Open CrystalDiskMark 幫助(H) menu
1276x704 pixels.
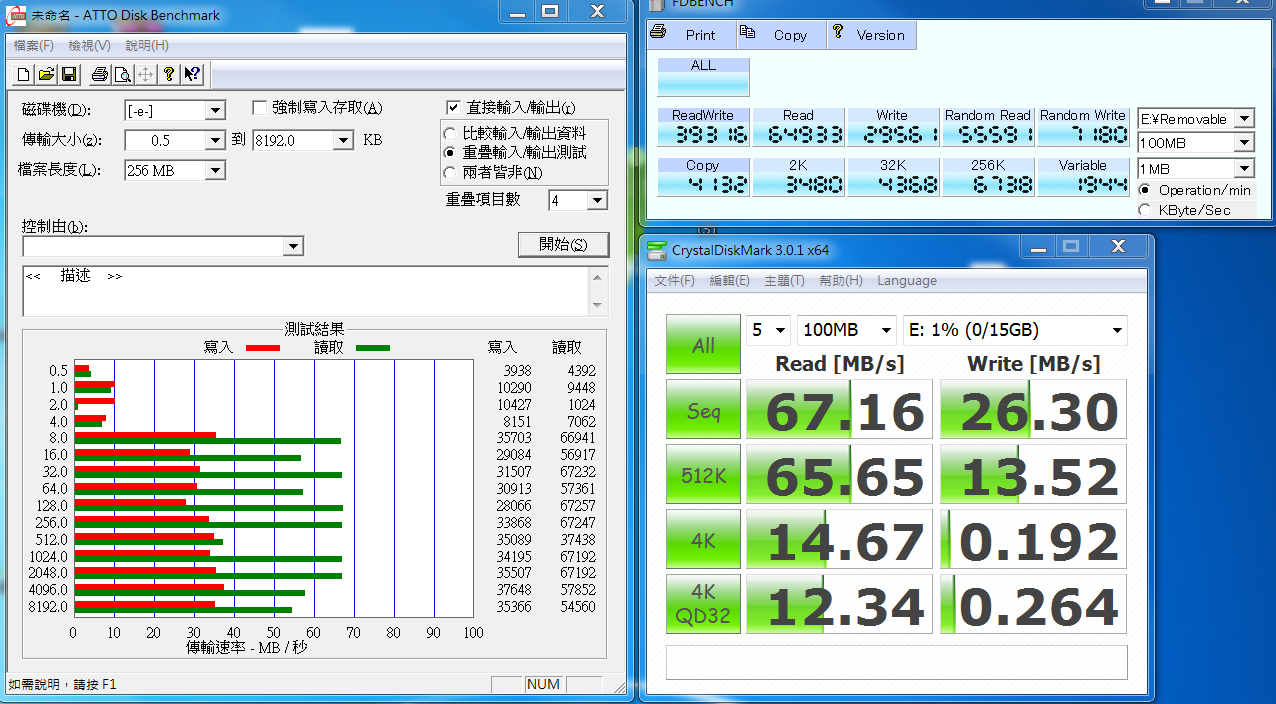841,281
